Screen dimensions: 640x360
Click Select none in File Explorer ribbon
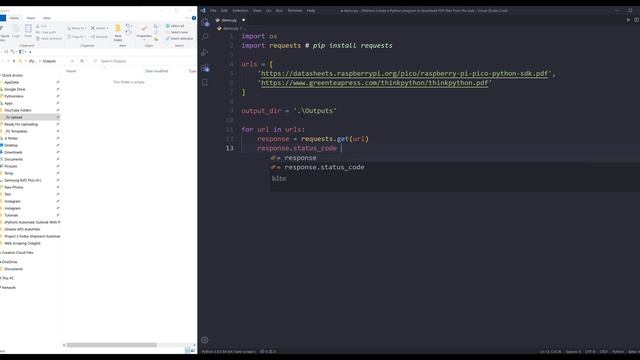point(176,32)
